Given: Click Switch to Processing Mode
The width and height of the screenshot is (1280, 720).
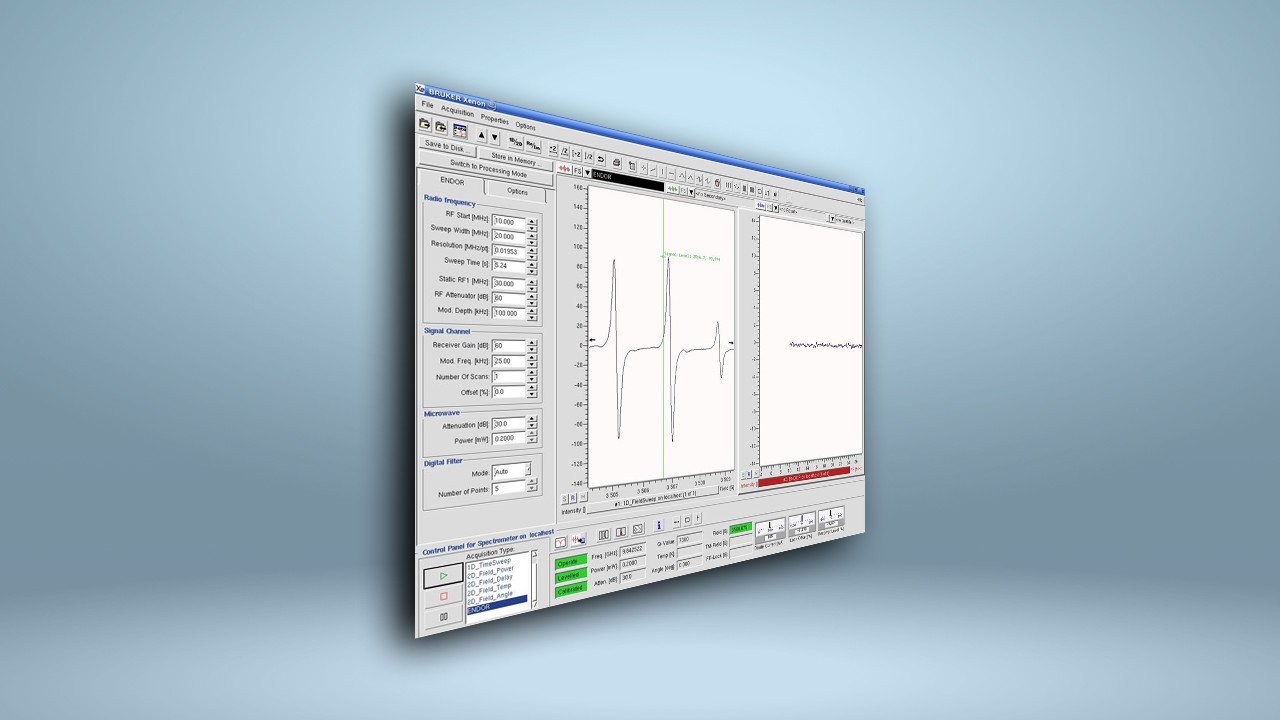Looking at the screenshot, I should pos(489,168).
